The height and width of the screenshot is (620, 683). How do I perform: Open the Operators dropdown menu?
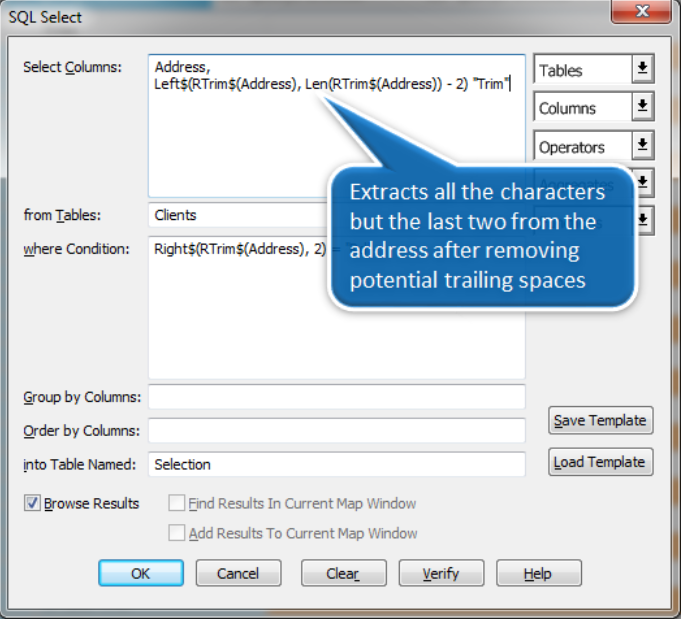[643, 146]
